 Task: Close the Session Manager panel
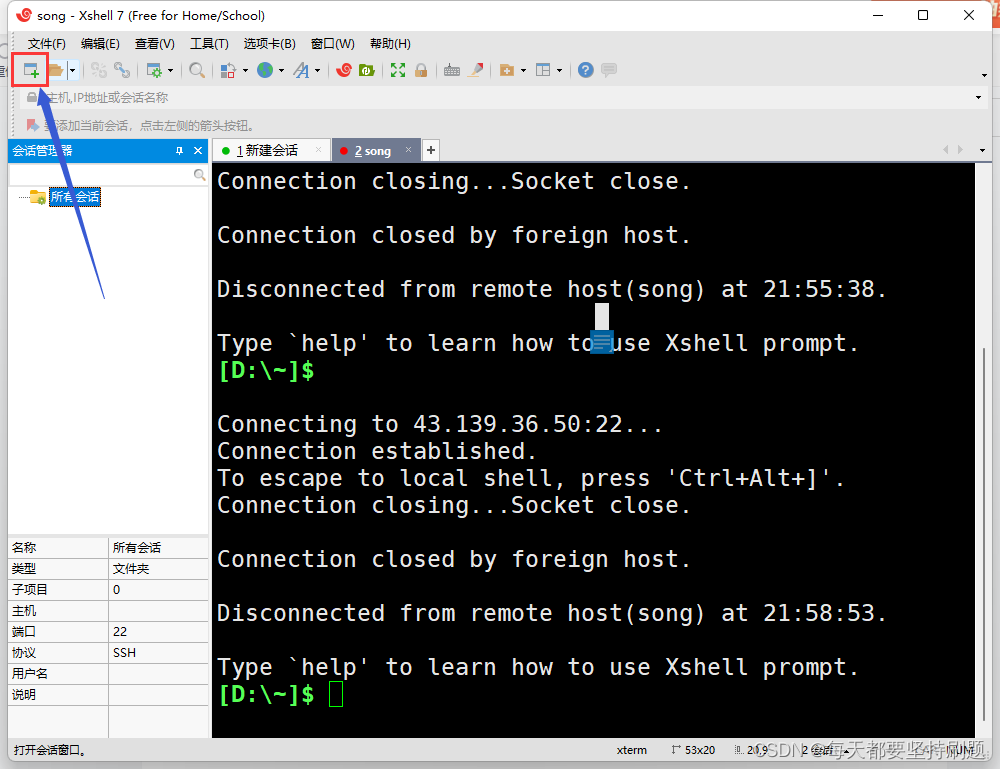[198, 150]
